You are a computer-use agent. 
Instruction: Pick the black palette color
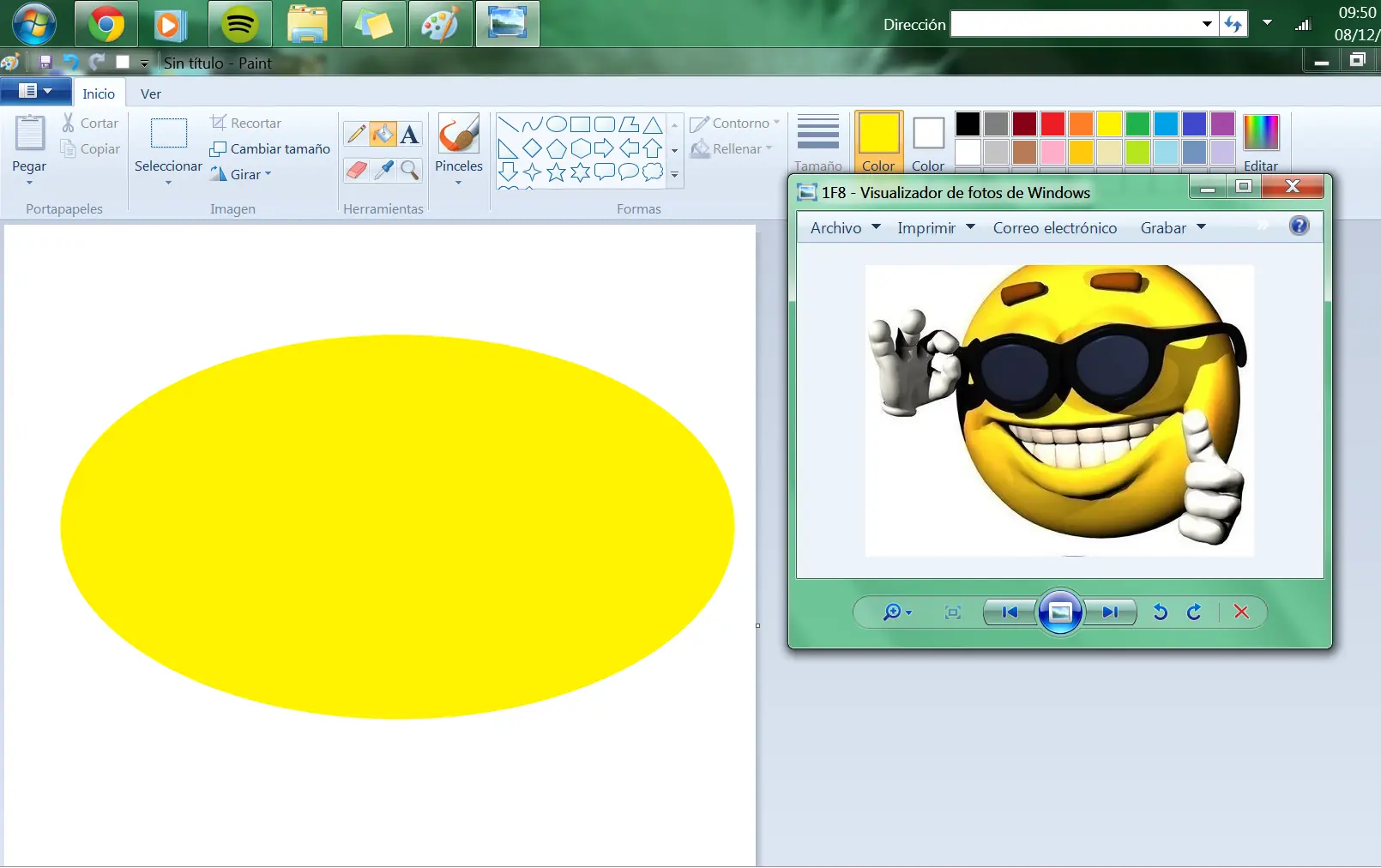point(968,124)
